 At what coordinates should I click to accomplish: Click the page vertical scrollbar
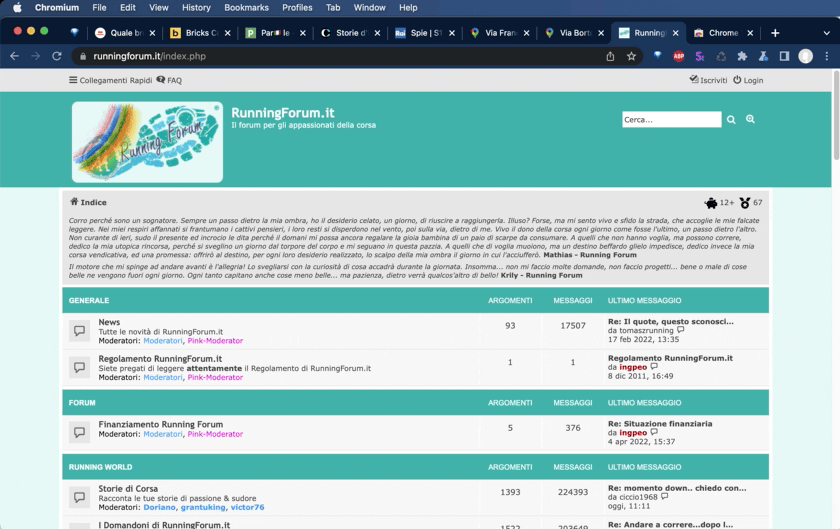coord(836,115)
